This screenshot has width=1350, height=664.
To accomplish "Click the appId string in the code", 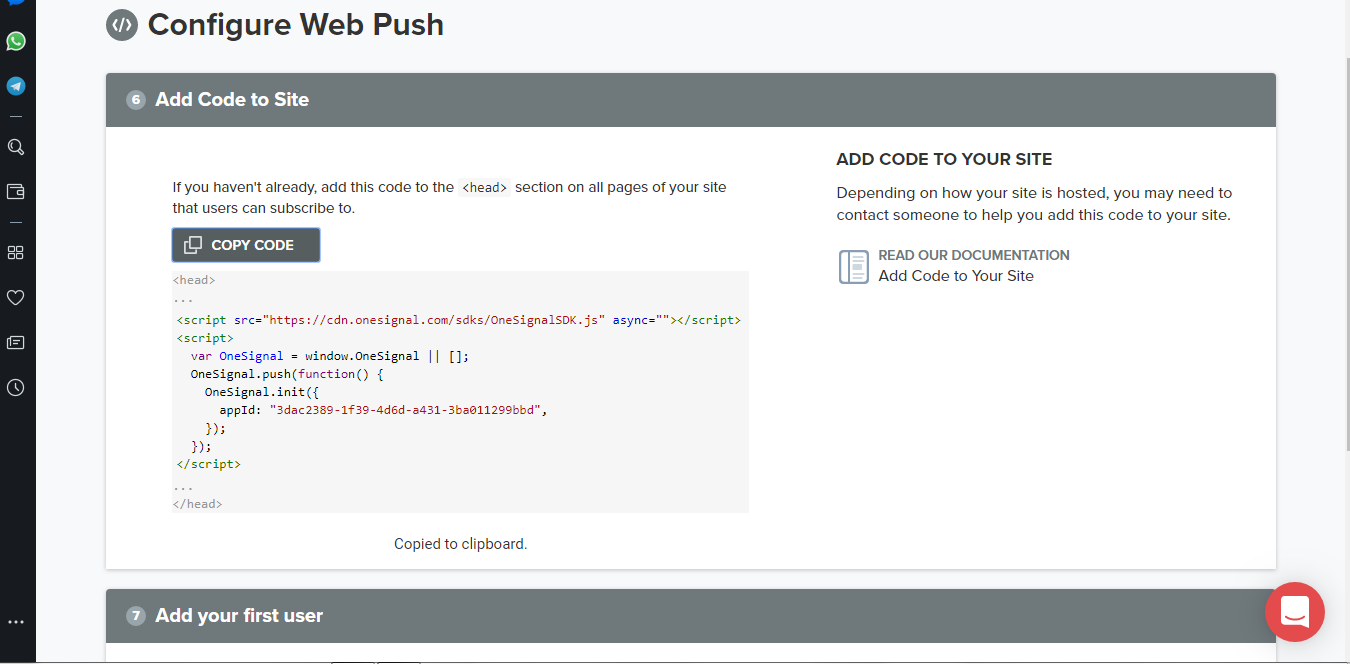I will click(x=408, y=410).
